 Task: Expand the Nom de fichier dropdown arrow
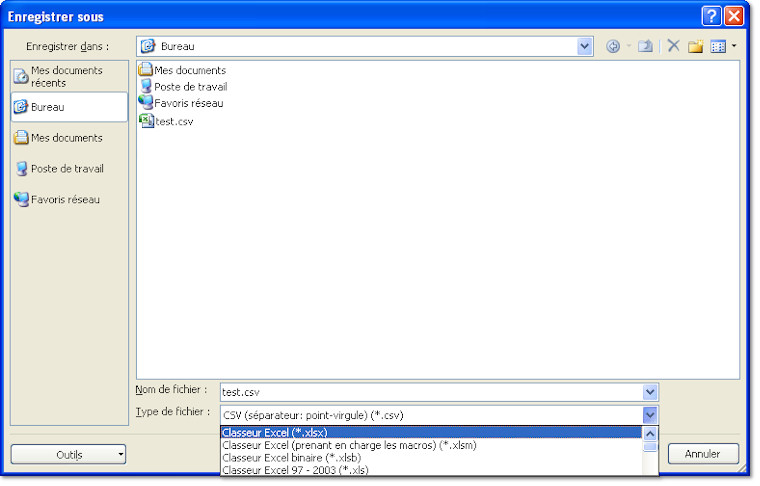(650, 393)
